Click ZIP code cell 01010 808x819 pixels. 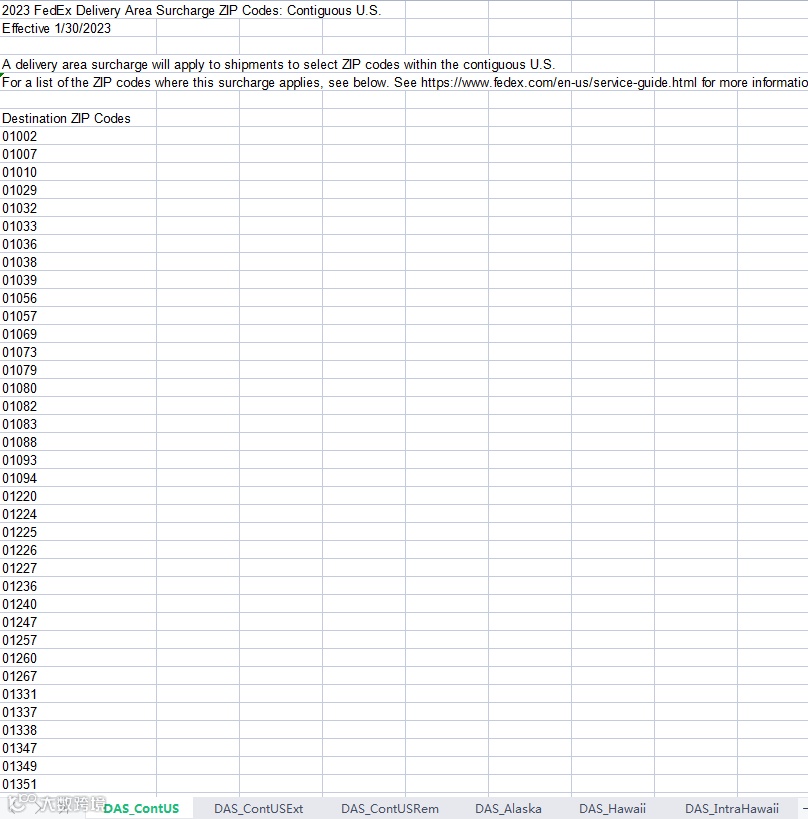click(78, 172)
